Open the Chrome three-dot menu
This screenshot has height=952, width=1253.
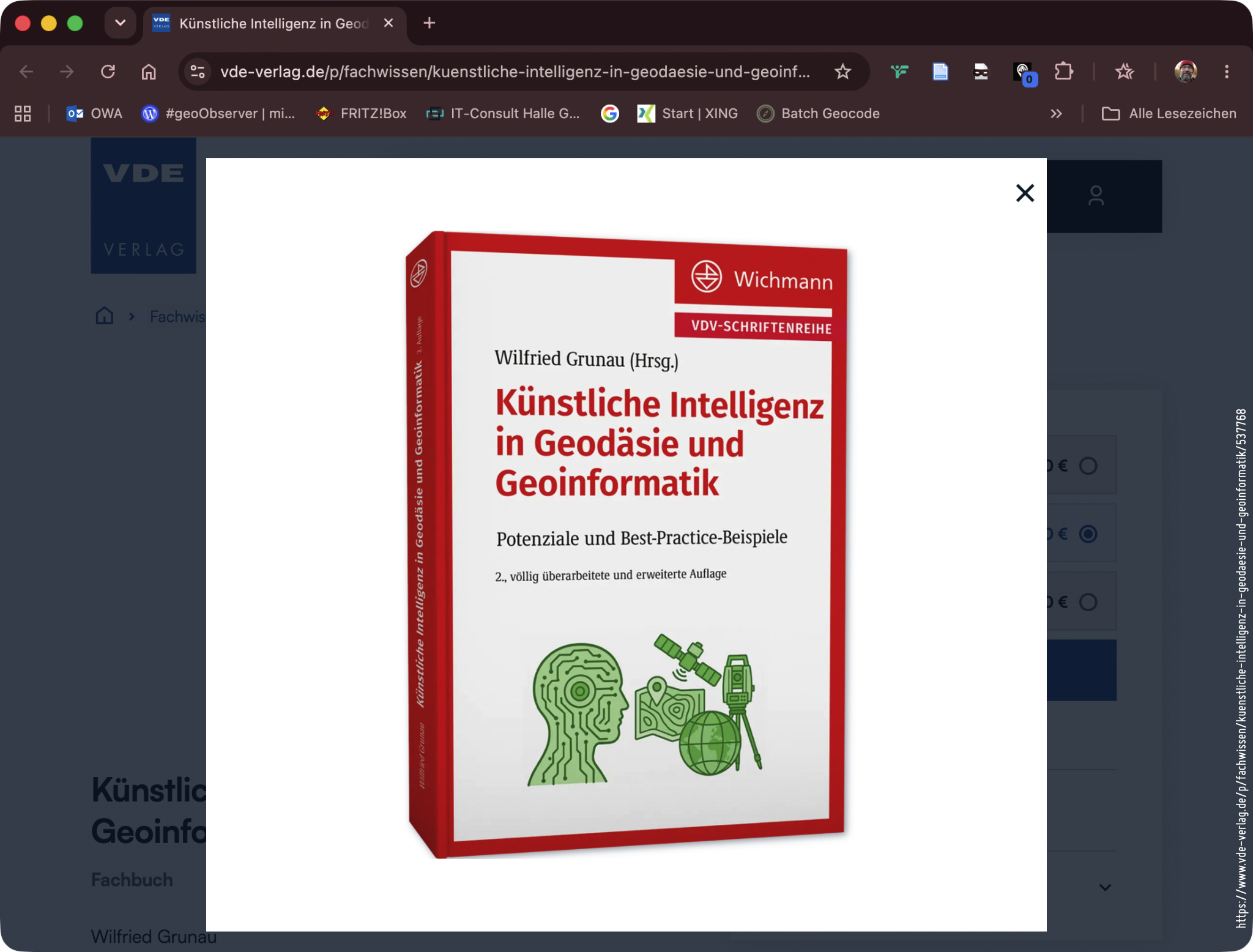pyautogui.click(x=1226, y=72)
